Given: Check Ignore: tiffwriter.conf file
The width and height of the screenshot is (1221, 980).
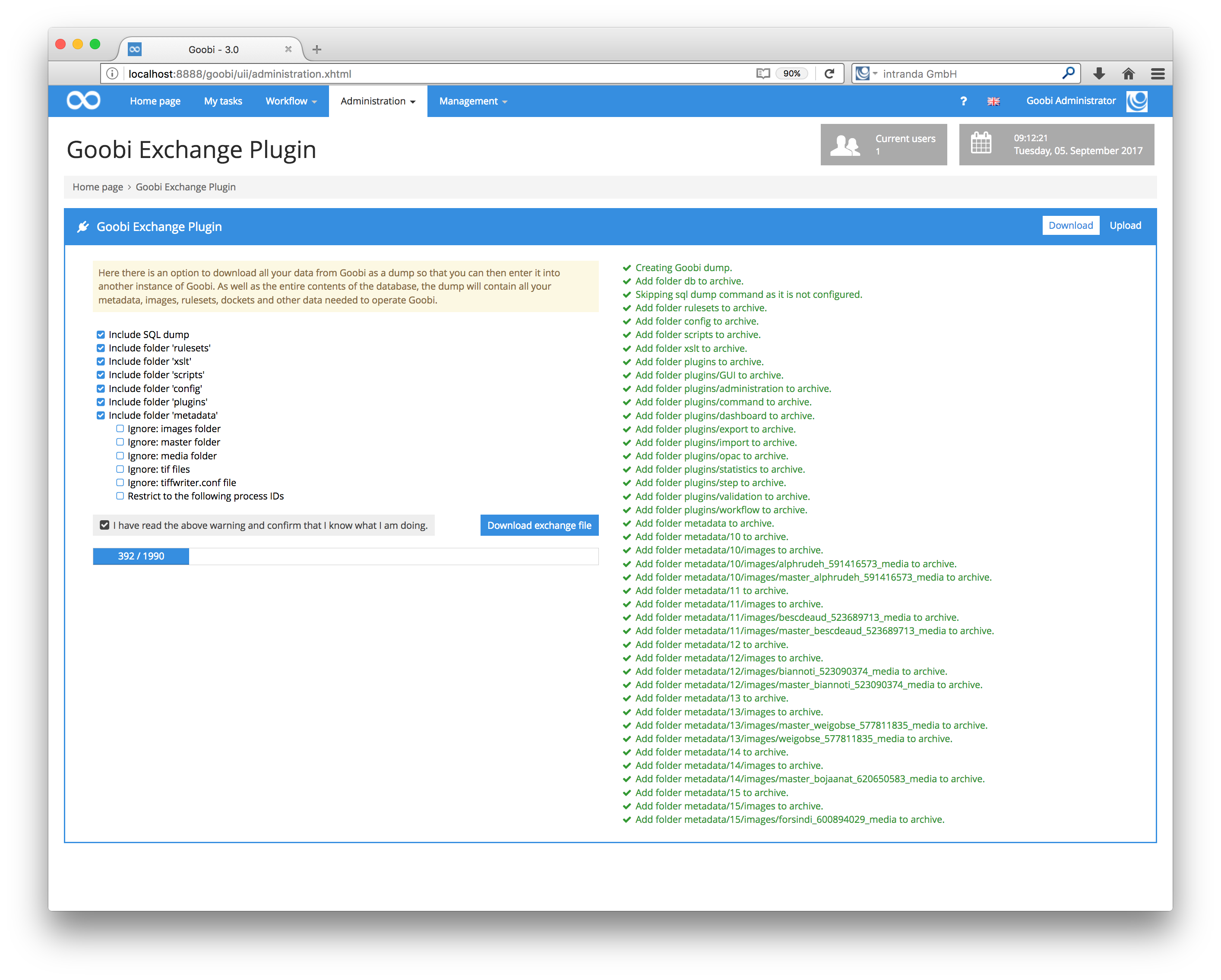Looking at the screenshot, I should pos(120,482).
